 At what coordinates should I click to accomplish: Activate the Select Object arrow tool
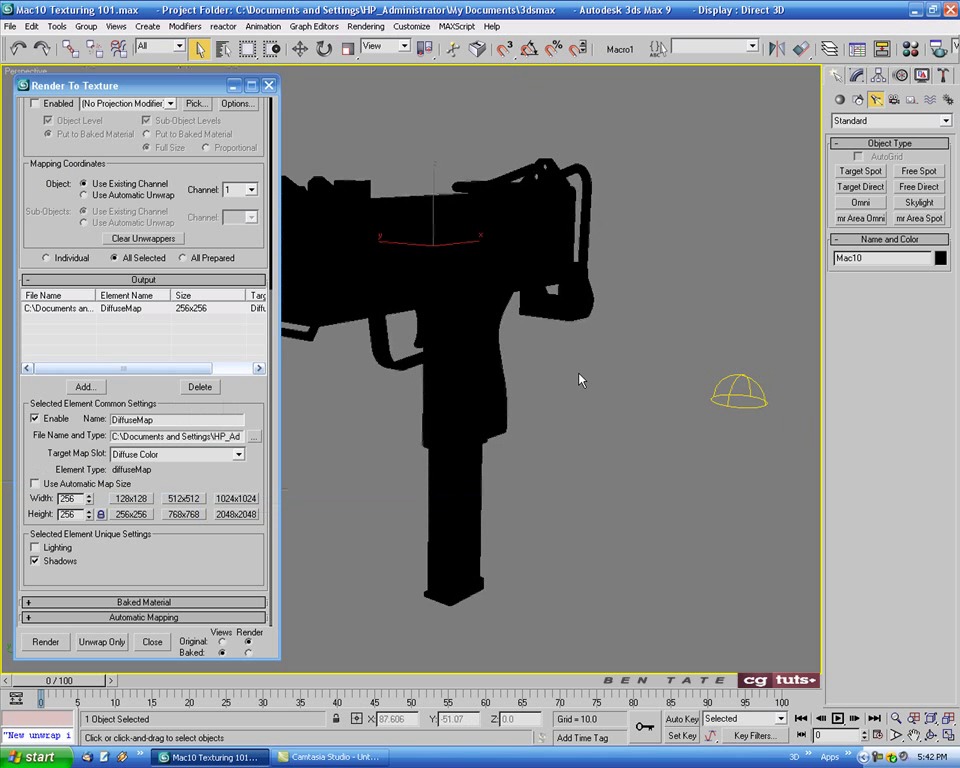tap(200, 49)
